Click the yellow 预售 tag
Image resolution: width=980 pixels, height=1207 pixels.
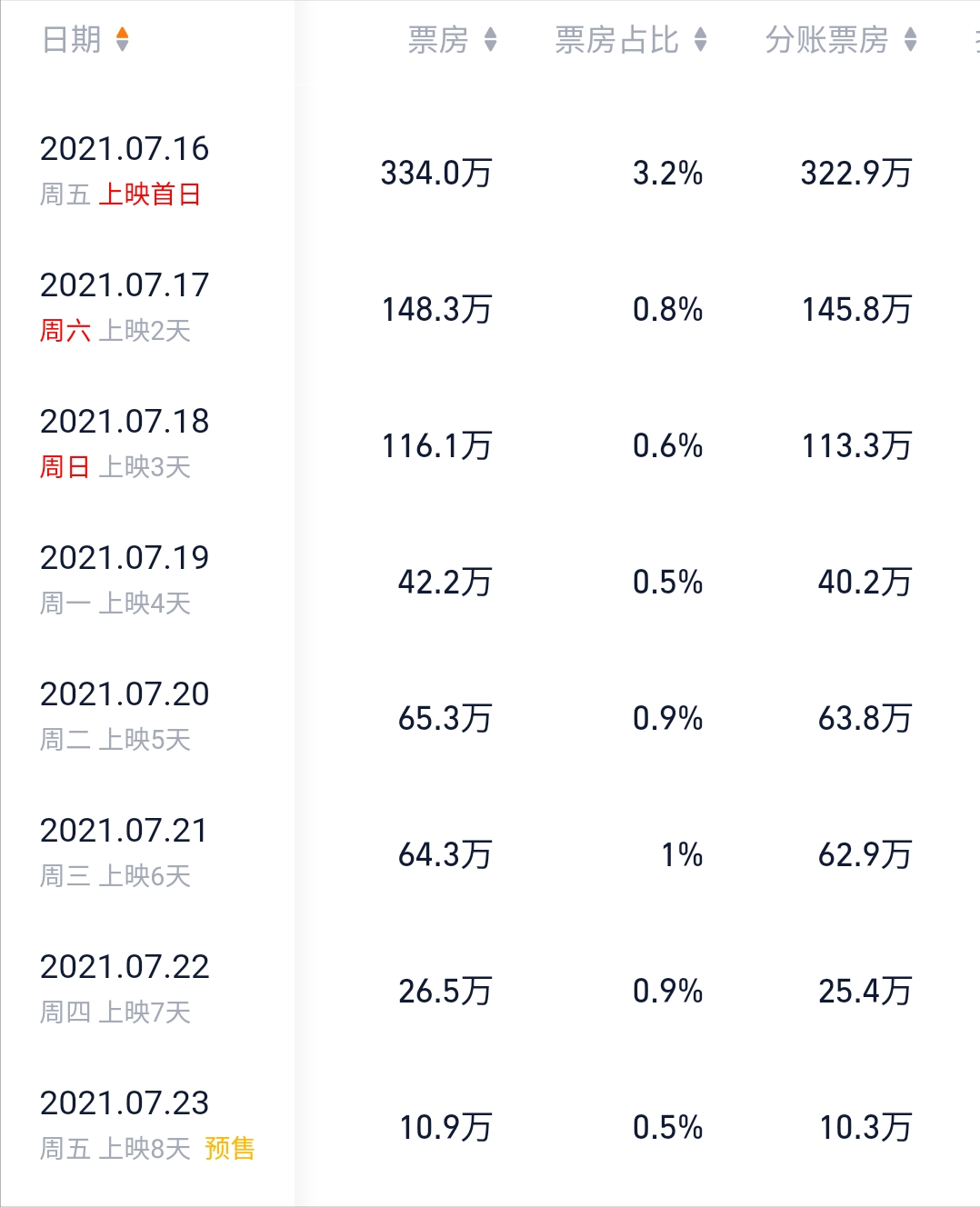tap(230, 1149)
